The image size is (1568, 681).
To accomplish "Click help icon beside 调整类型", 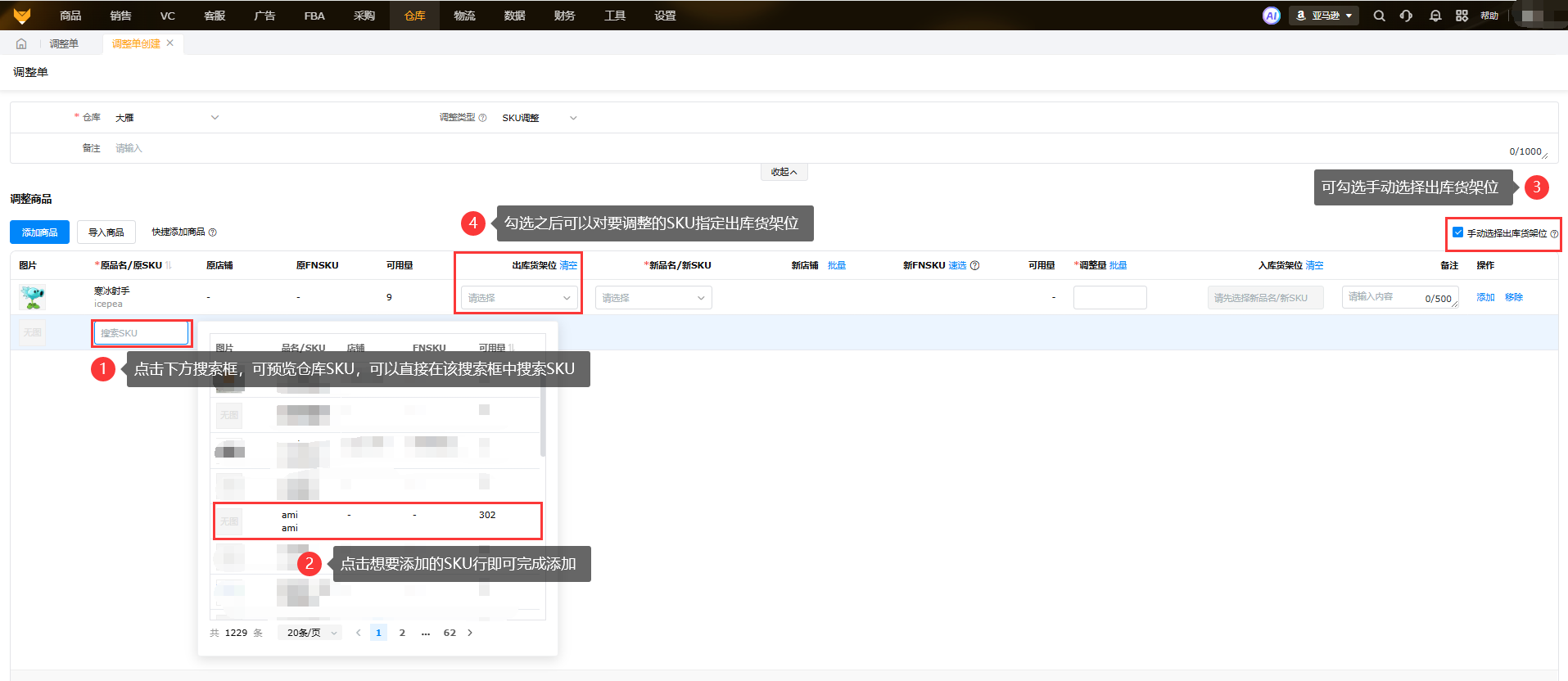I will 482,118.
